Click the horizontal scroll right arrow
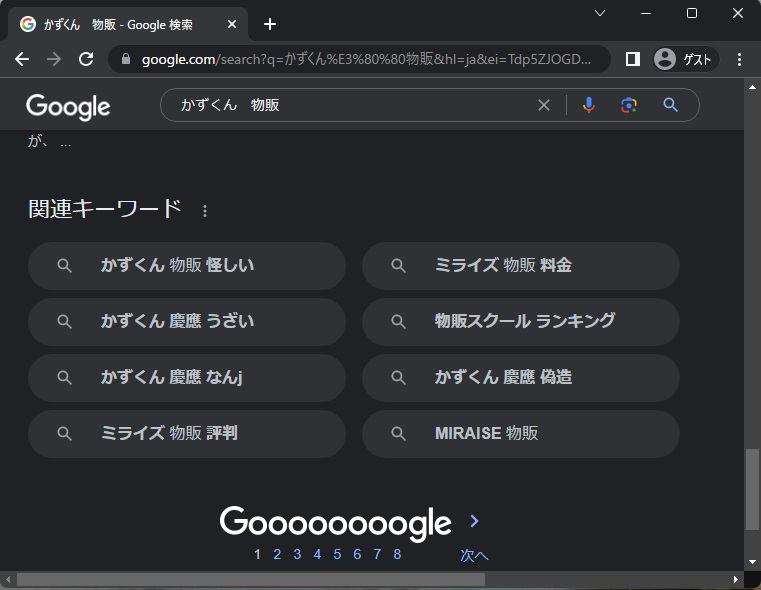 click(x=736, y=579)
